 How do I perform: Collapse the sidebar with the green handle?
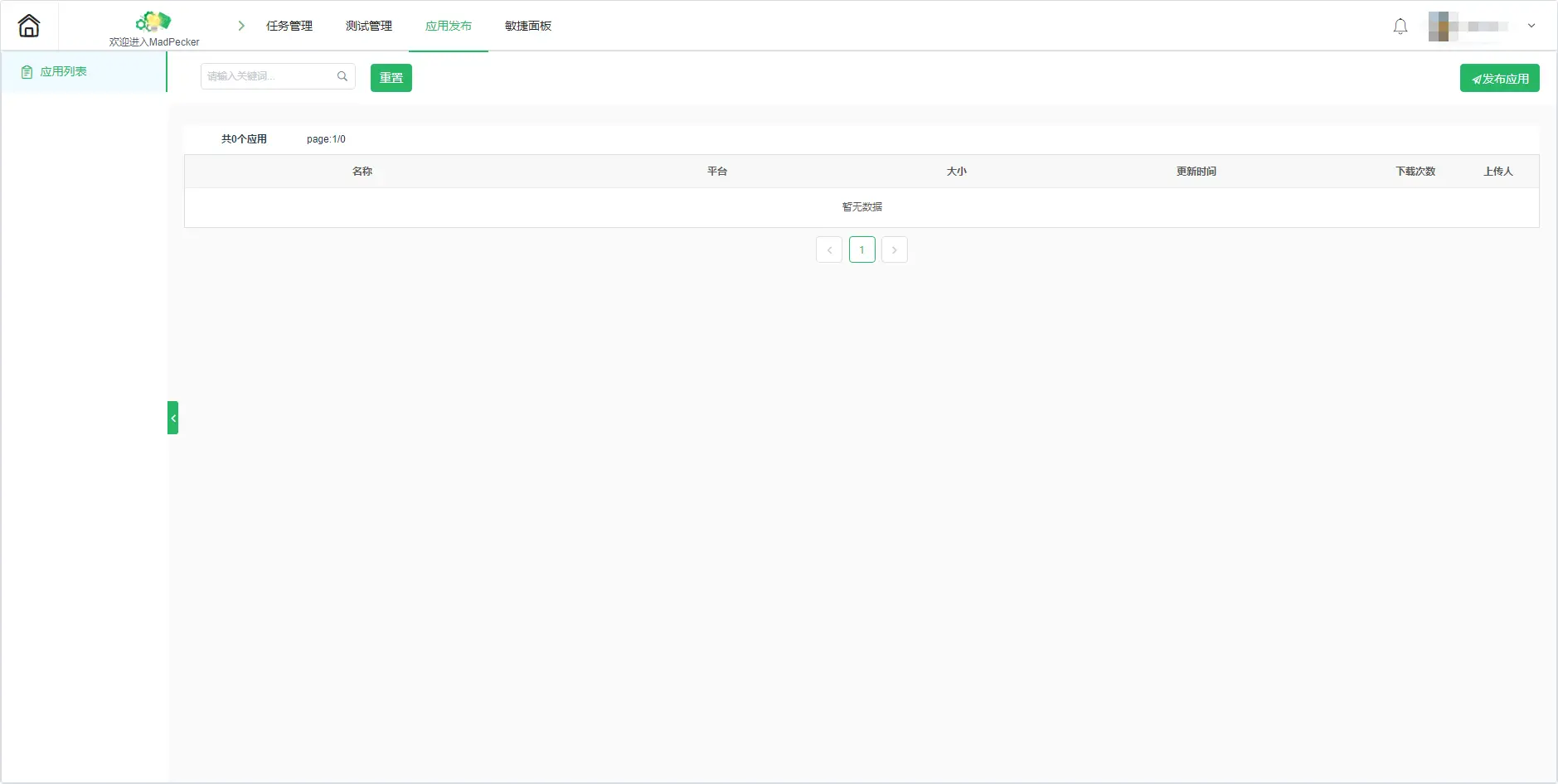pos(172,418)
